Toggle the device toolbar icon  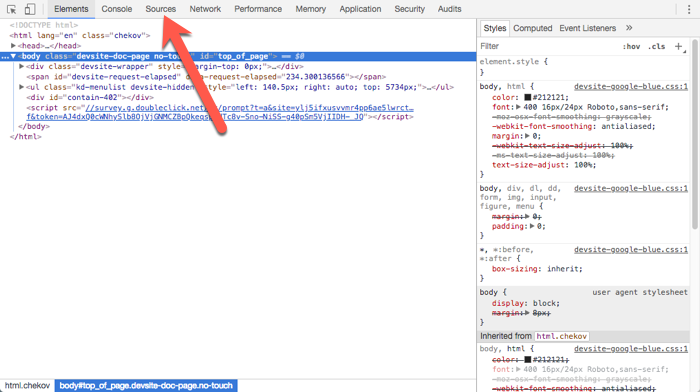30,9
